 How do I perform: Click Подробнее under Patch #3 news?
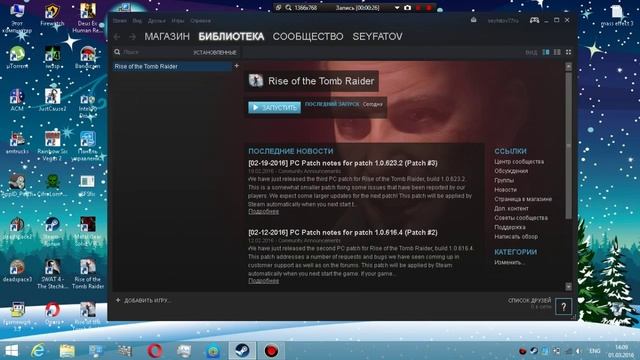click(x=264, y=211)
